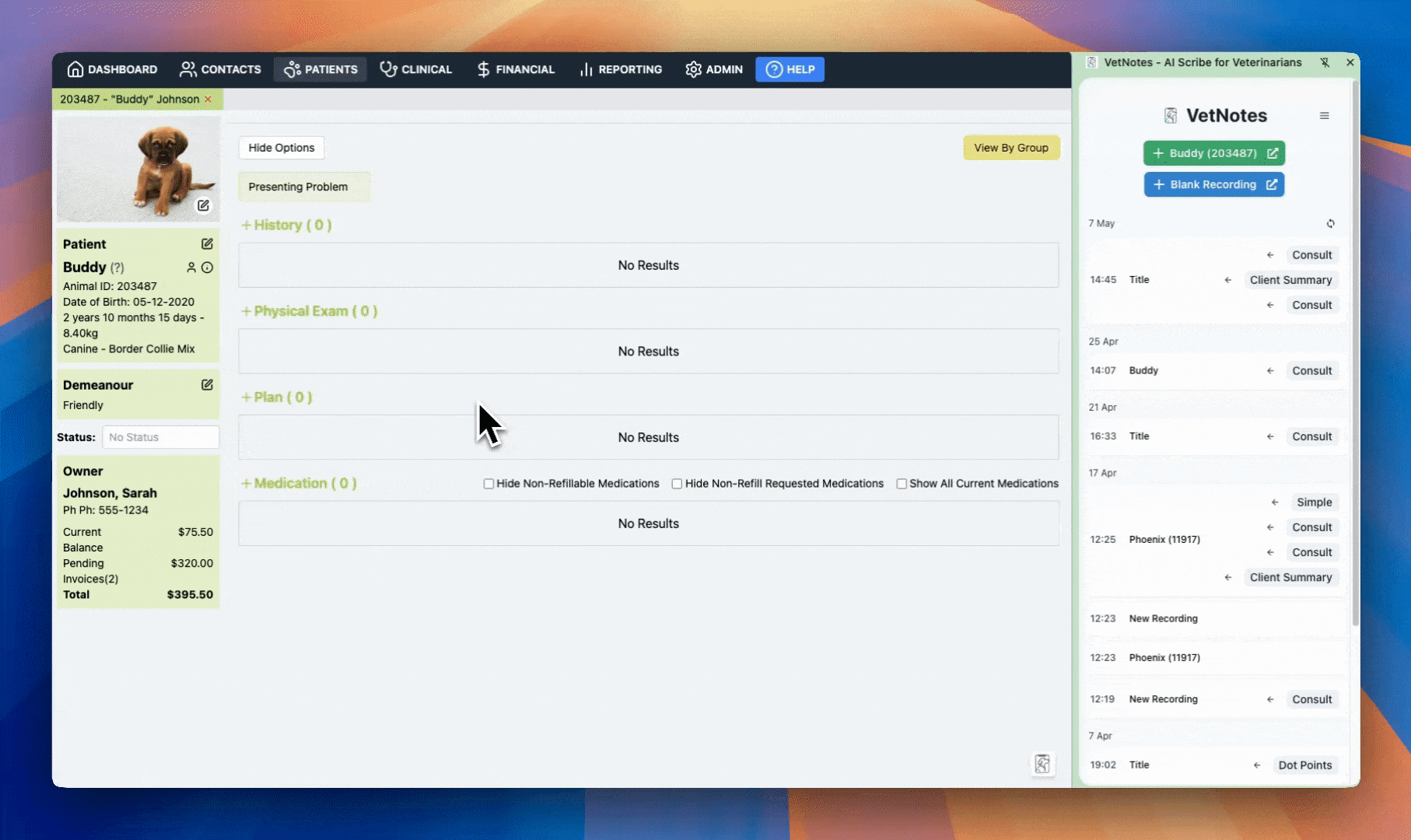Click the edit icon on Buddy's photo

(x=203, y=205)
